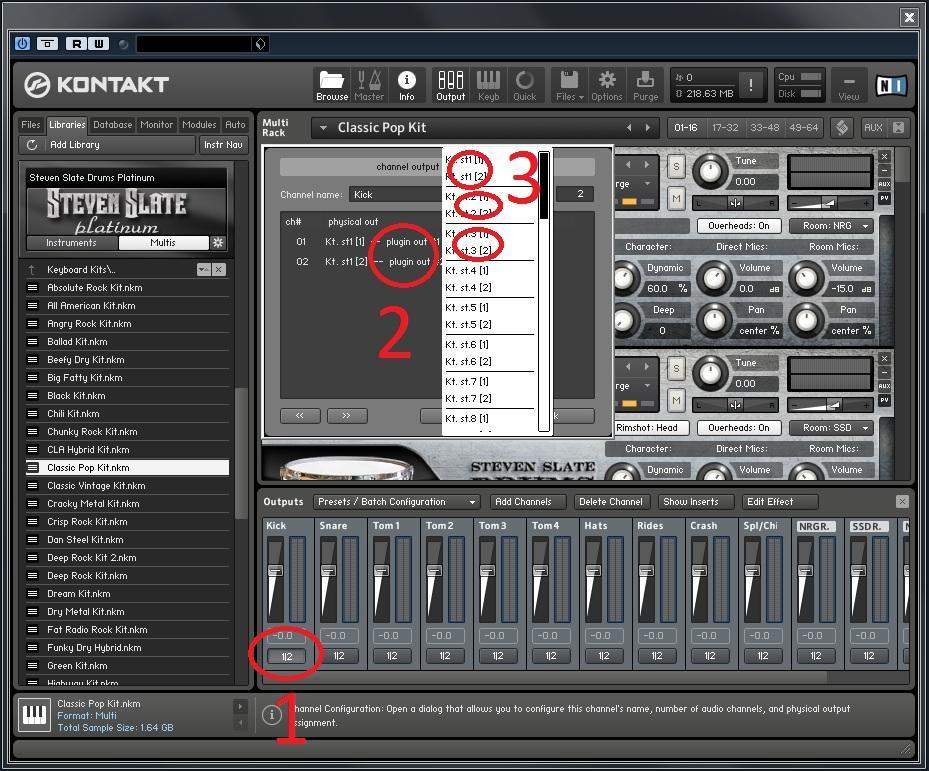Show the Keyb on-screen keyboard icon
Image resolution: width=929 pixels, height=771 pixels.
488,85
